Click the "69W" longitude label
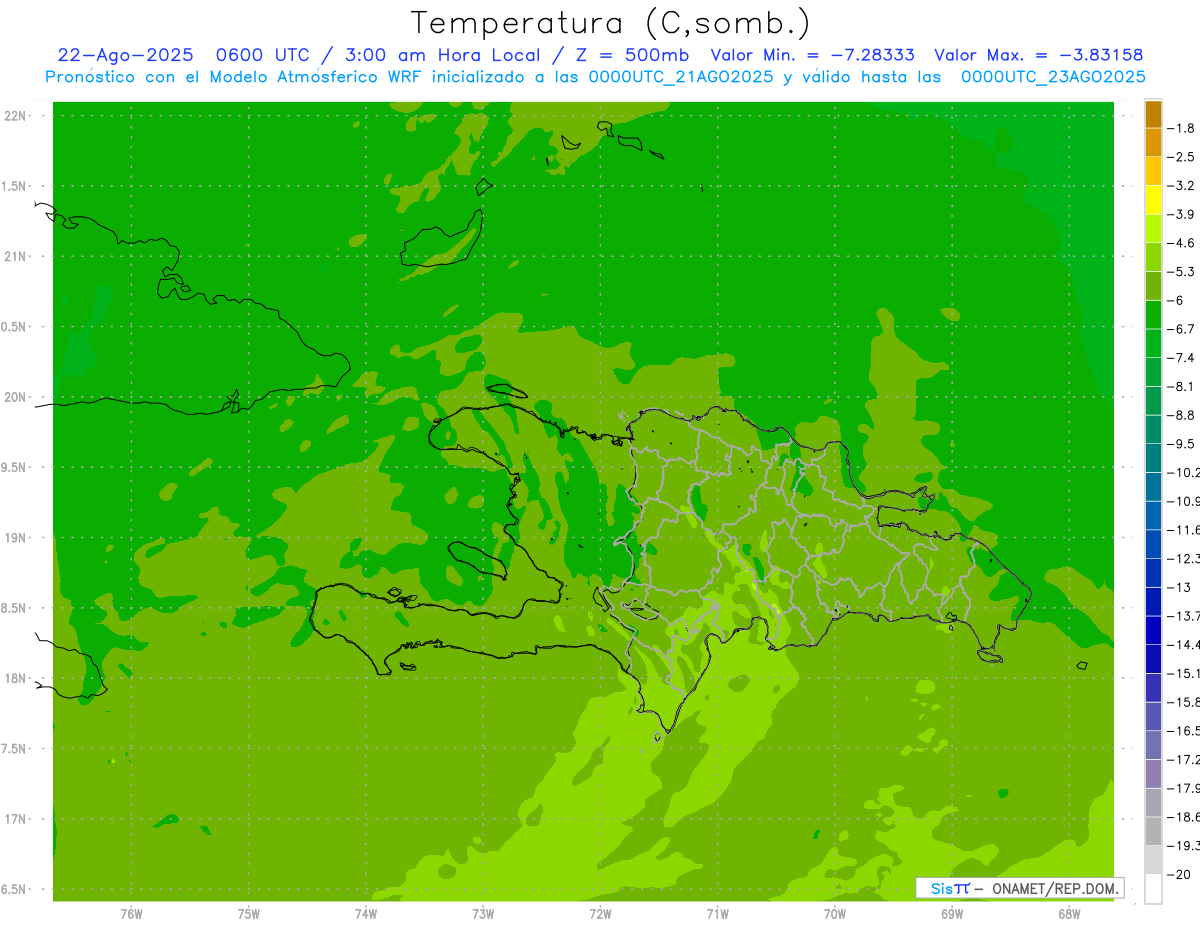 (952, 914)
